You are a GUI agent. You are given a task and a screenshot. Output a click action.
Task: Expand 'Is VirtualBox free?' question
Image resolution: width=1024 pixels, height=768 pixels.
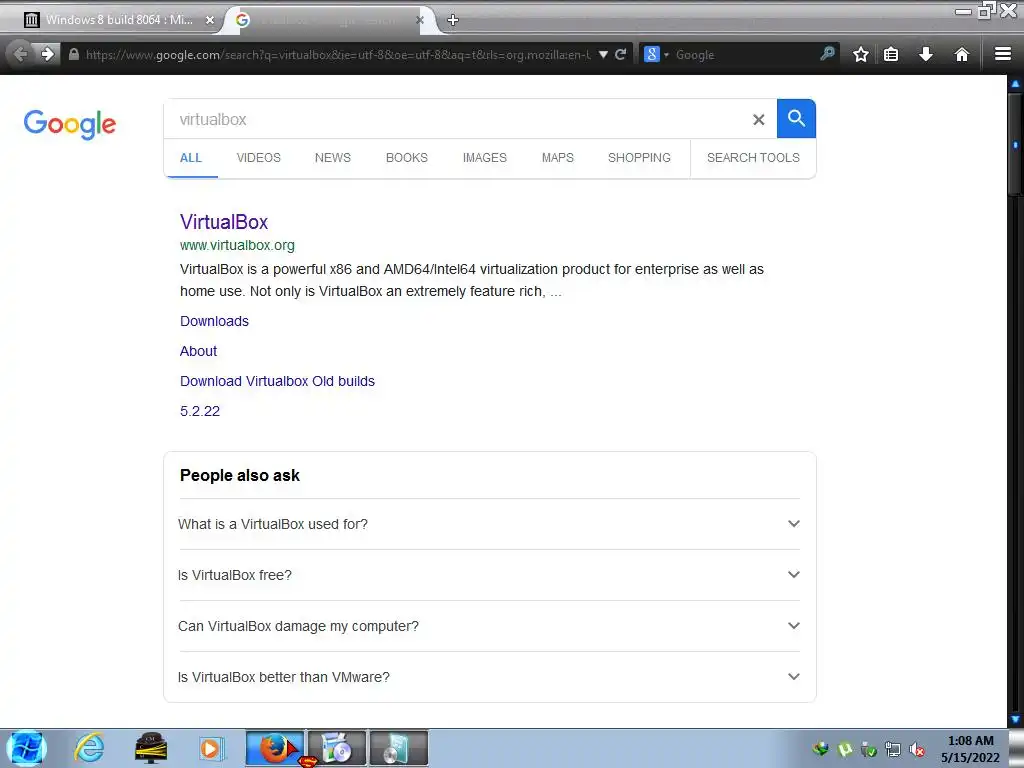pos(489,575)
